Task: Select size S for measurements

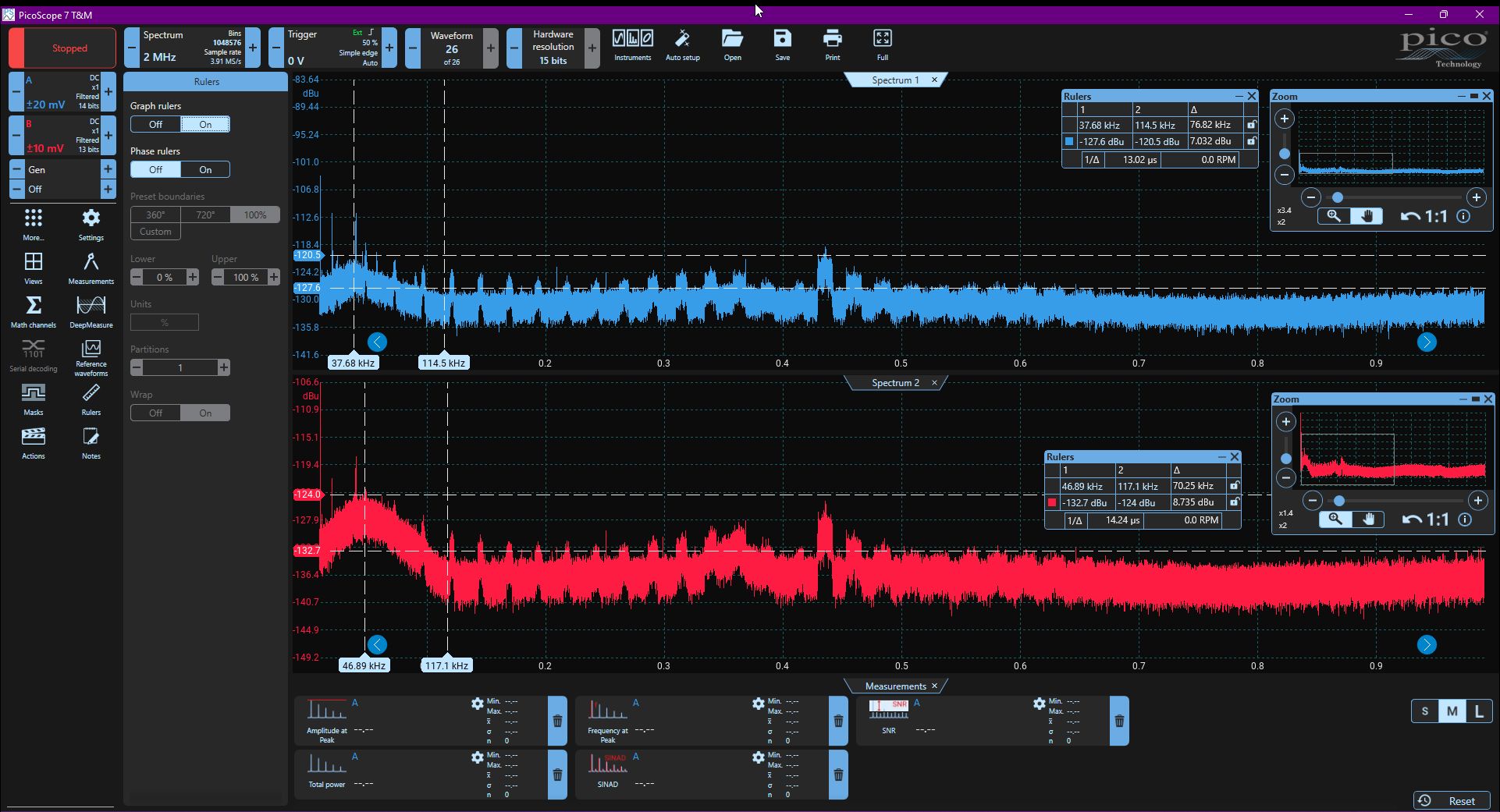Action: point(1425,711)
